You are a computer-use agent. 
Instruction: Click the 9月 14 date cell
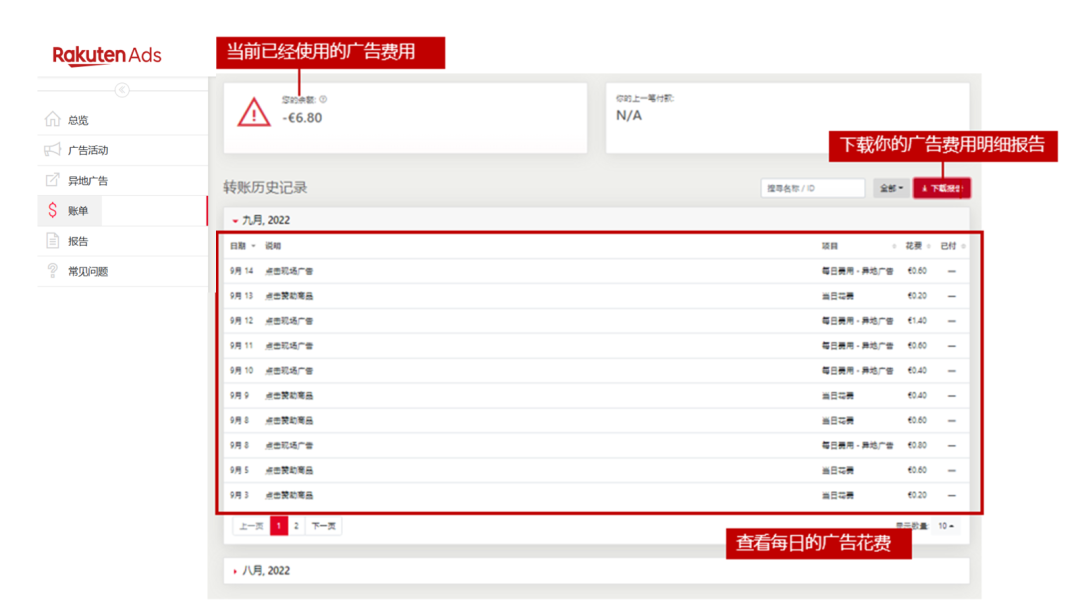click(242, 271)
